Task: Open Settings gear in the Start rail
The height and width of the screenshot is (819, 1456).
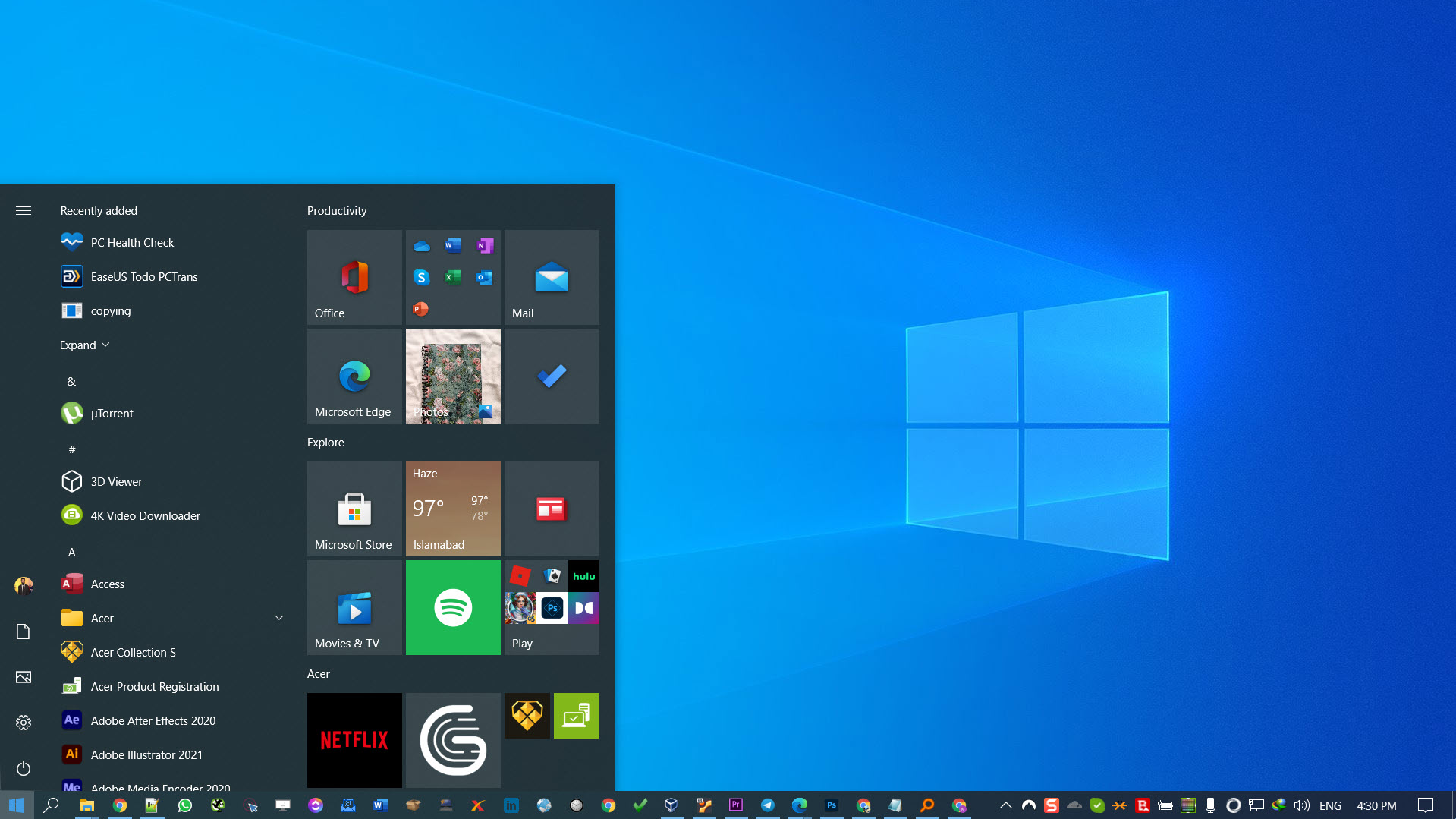Action: point(24,723)
